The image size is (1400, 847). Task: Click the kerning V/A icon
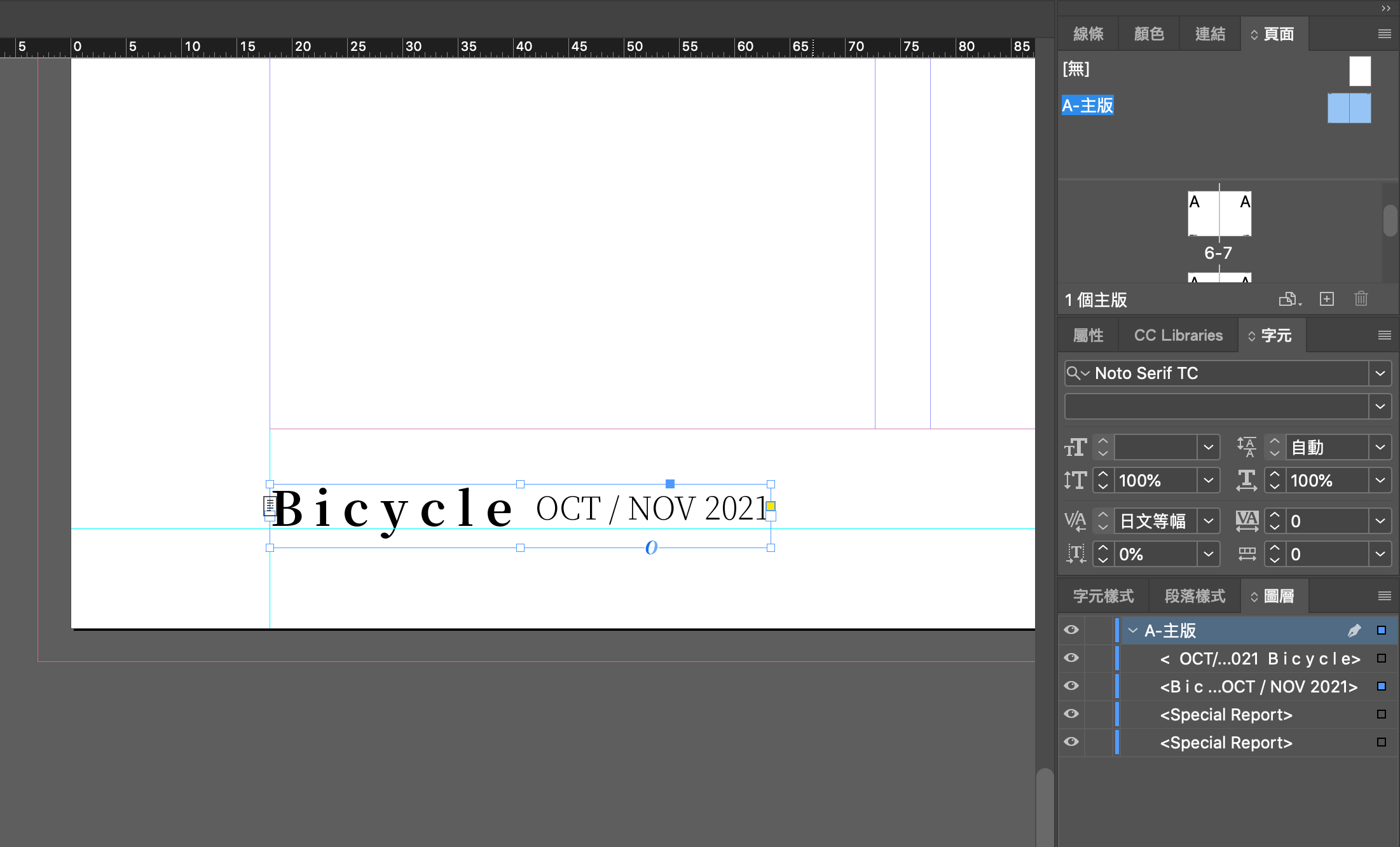(1075, 521)
